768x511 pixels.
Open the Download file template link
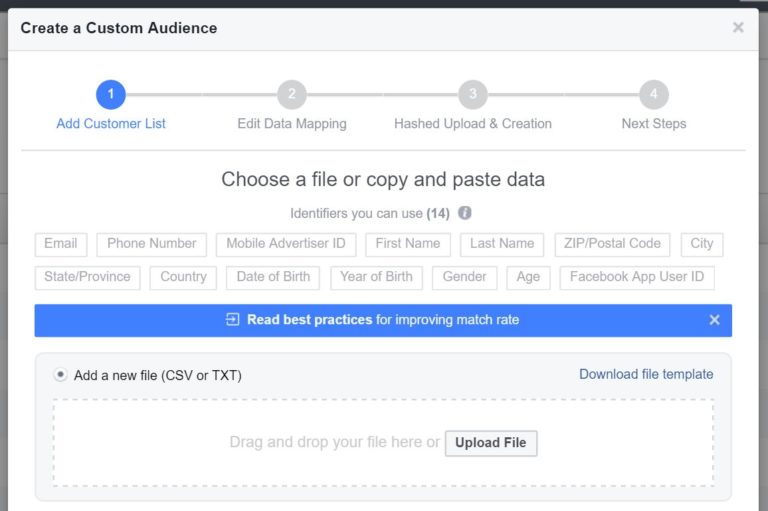click(x=646, y=374)
